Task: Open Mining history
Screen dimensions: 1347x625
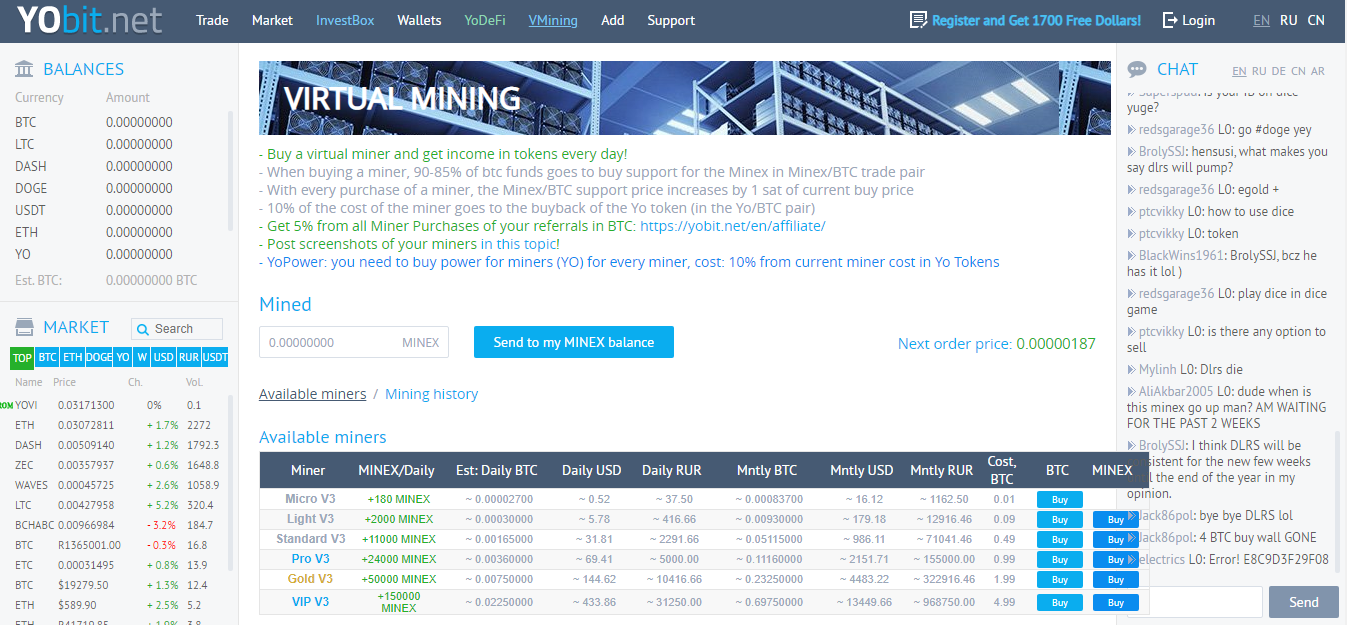Action: [x=432, y=394]
